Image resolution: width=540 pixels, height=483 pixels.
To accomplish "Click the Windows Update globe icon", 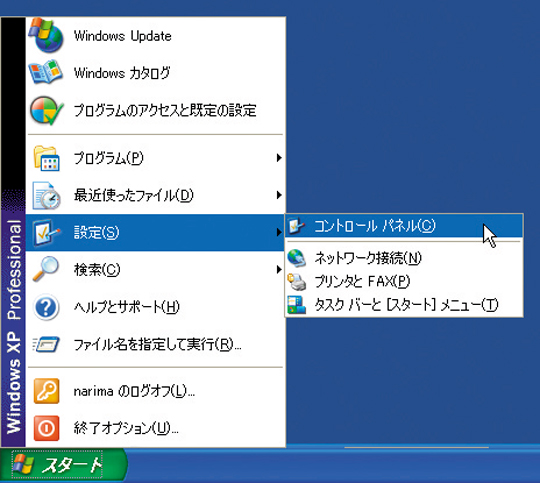I will point(46,35).
